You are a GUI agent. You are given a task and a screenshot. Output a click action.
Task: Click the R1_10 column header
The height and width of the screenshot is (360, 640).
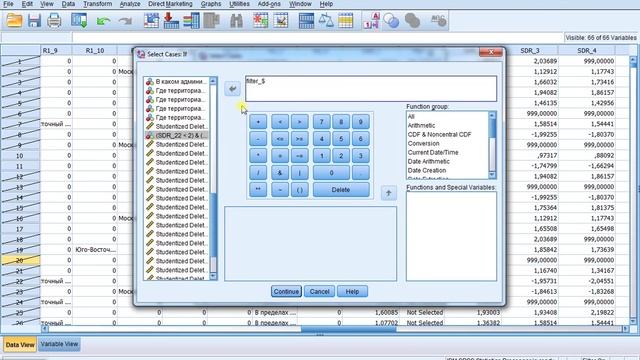pos(95,51)
